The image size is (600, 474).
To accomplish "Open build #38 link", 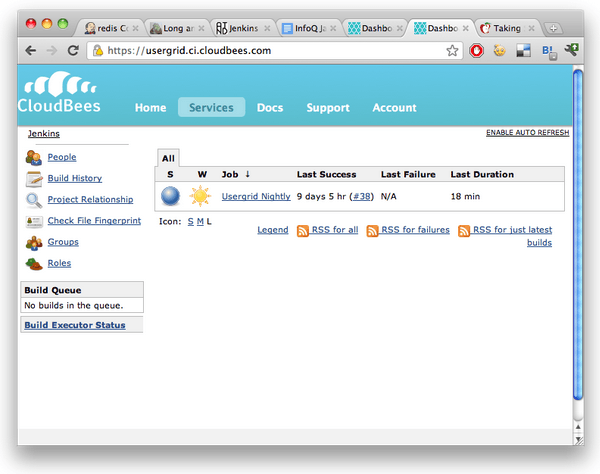I will tap(362, 196).
